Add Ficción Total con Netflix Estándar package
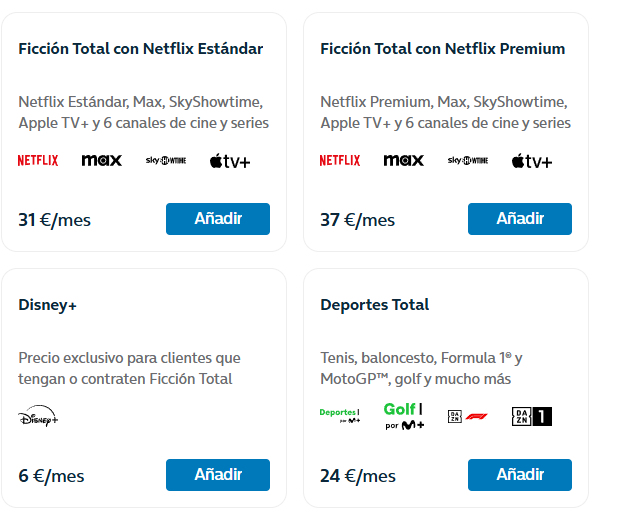Viewport: 619px width, 531px height. [x=218, y=219]
